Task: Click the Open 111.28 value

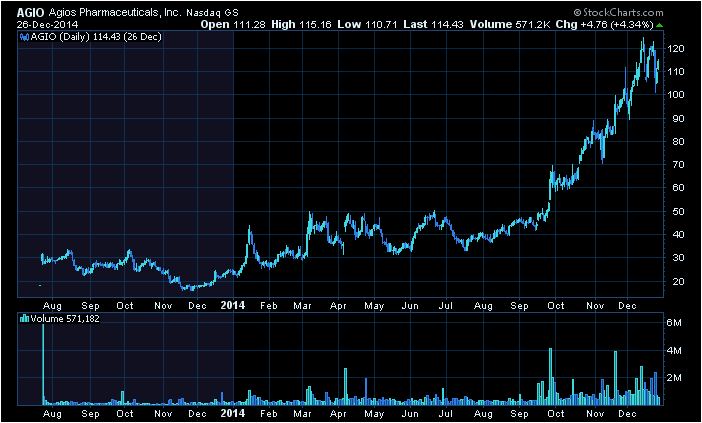Action: [234, 25]
